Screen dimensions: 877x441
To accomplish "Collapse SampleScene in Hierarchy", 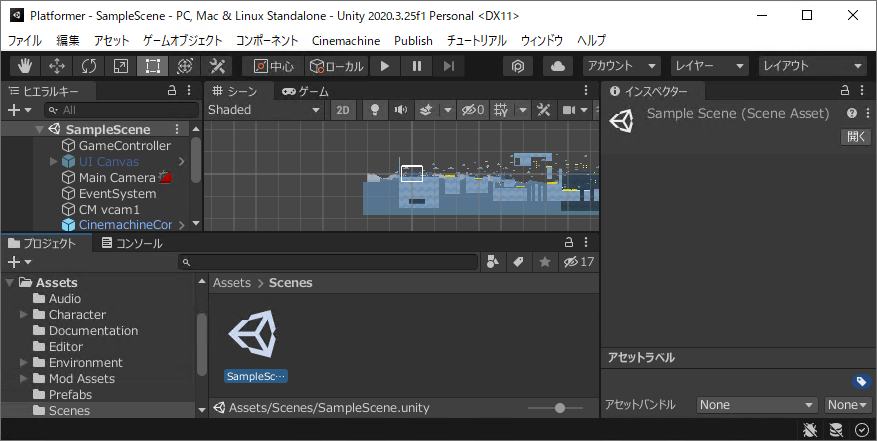I will [x=39, y=129].
